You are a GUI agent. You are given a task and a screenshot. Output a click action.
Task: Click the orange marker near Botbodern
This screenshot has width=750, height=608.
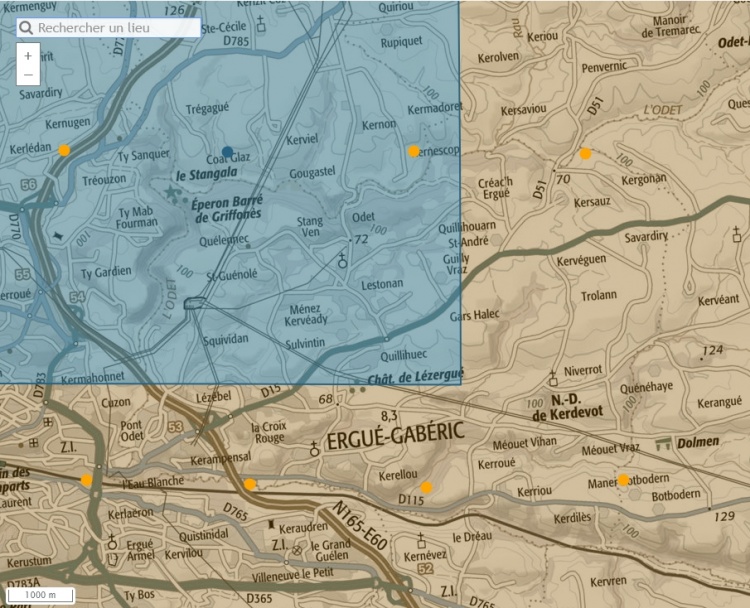623,480
